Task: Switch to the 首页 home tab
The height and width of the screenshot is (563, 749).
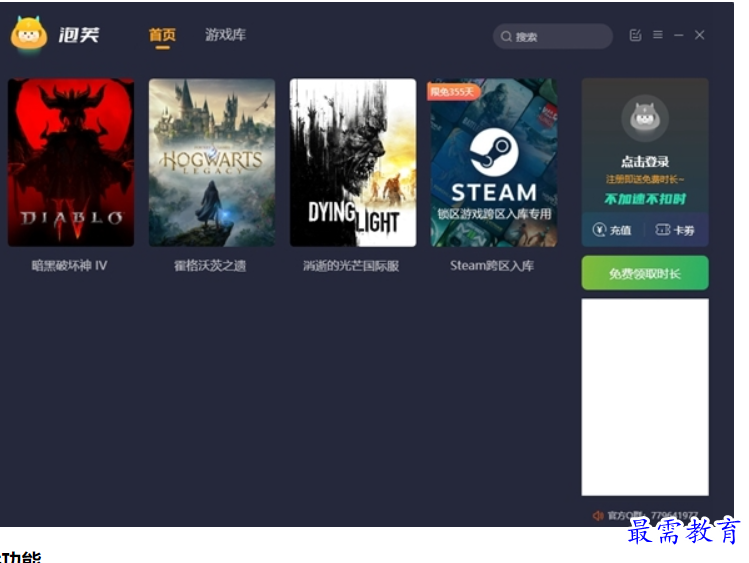Action: pyautogui.click(x=162, y=35)
